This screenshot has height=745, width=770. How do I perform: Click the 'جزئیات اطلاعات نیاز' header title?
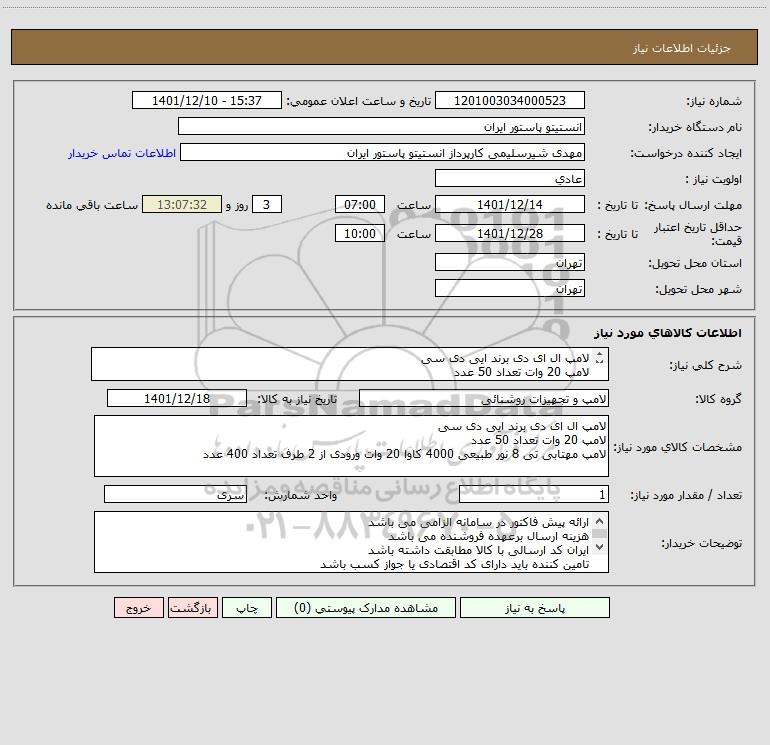coord(682,48)
